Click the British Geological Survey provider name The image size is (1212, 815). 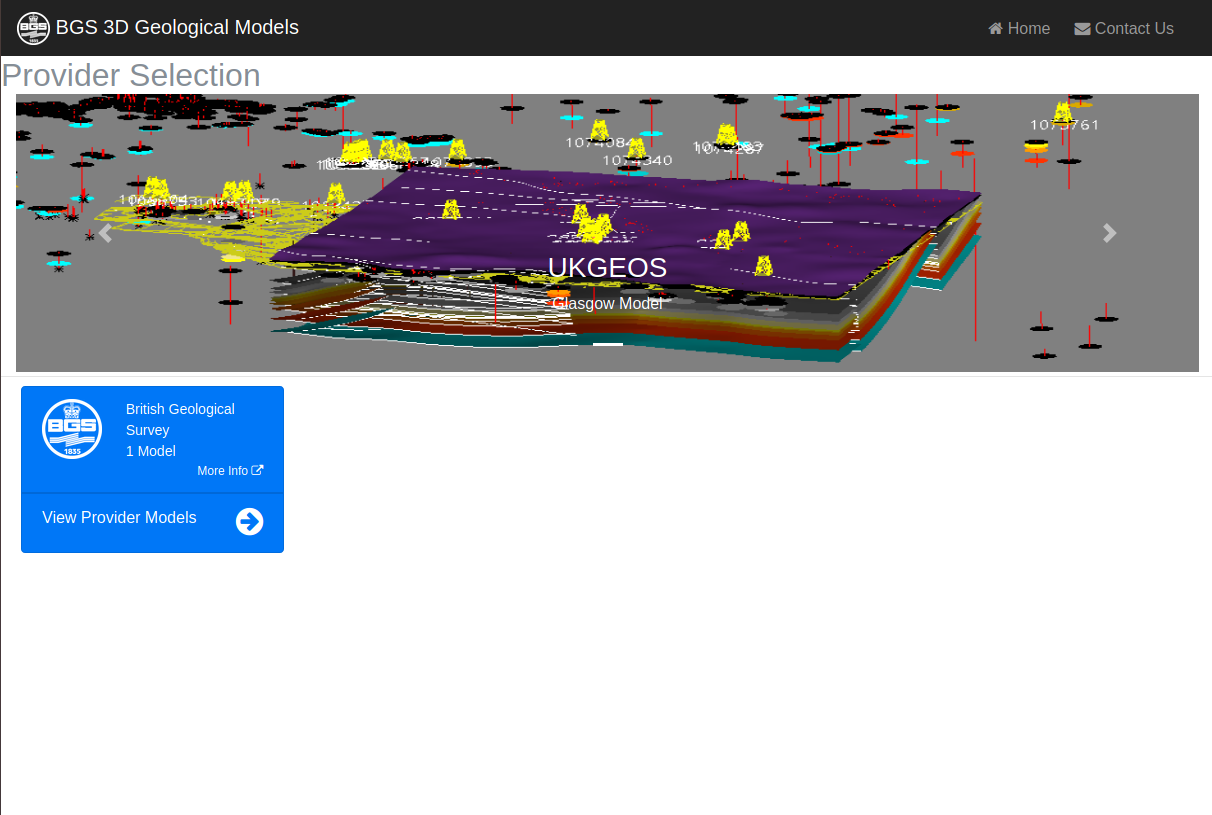click(x=180, y=419)
